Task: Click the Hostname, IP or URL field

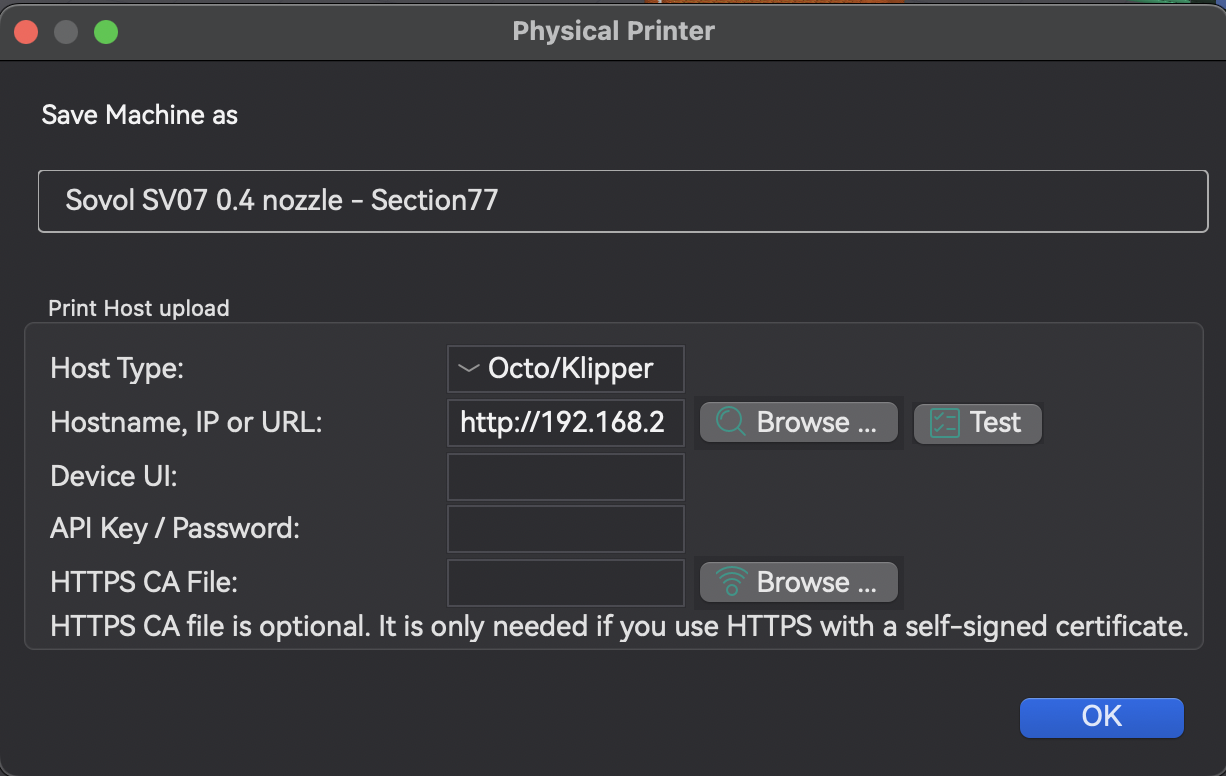Action: coord(565,422)
